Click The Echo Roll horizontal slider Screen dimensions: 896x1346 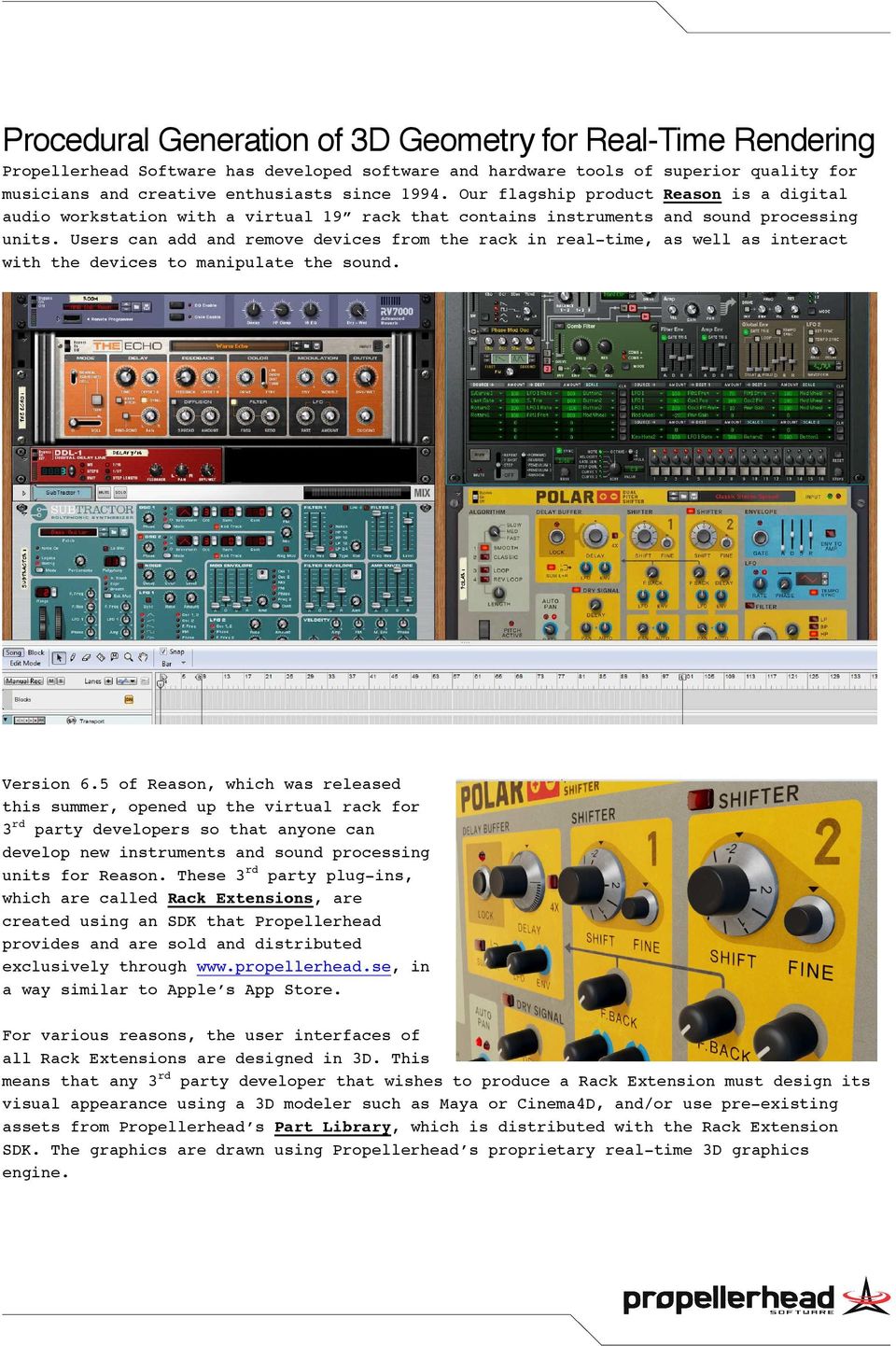[85, 422]
